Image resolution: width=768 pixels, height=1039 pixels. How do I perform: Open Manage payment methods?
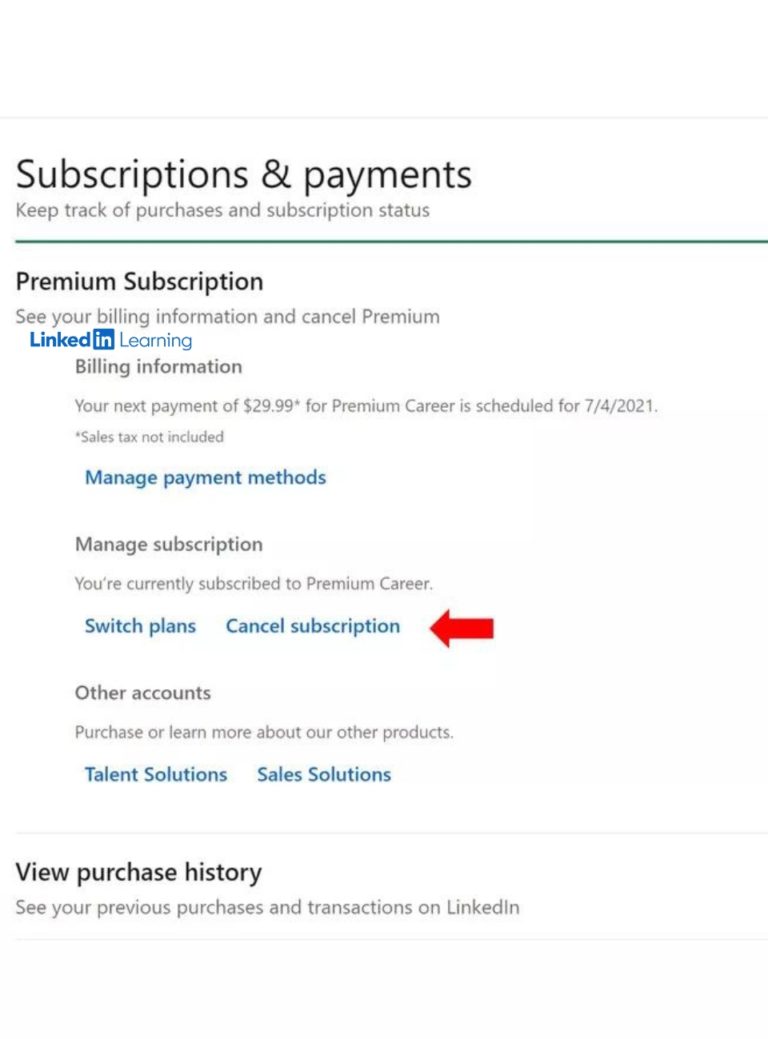pos(205,478)
